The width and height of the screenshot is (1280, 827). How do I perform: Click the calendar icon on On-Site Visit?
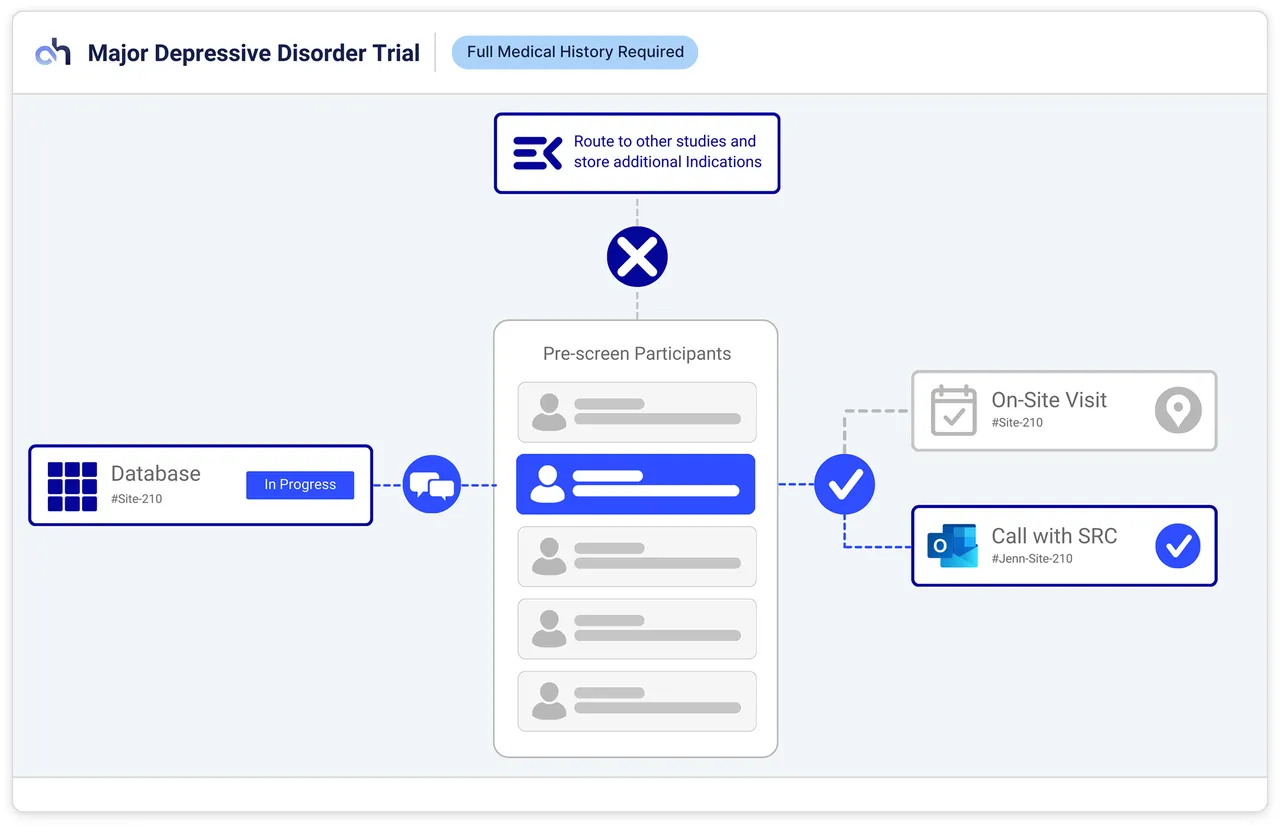pyautogui.click(x=953, y=410)
